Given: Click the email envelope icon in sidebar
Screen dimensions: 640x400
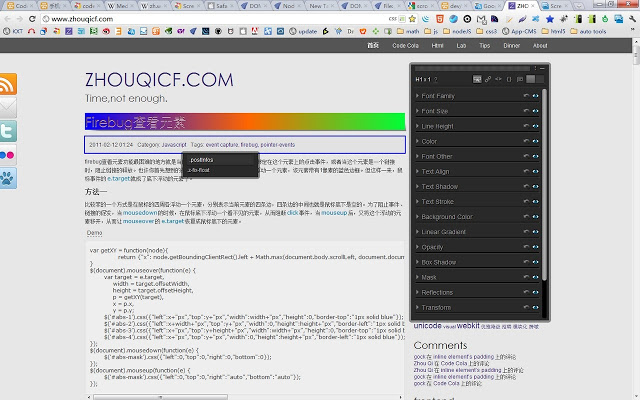Looking at the screenshot, I should tap(7, 107).
